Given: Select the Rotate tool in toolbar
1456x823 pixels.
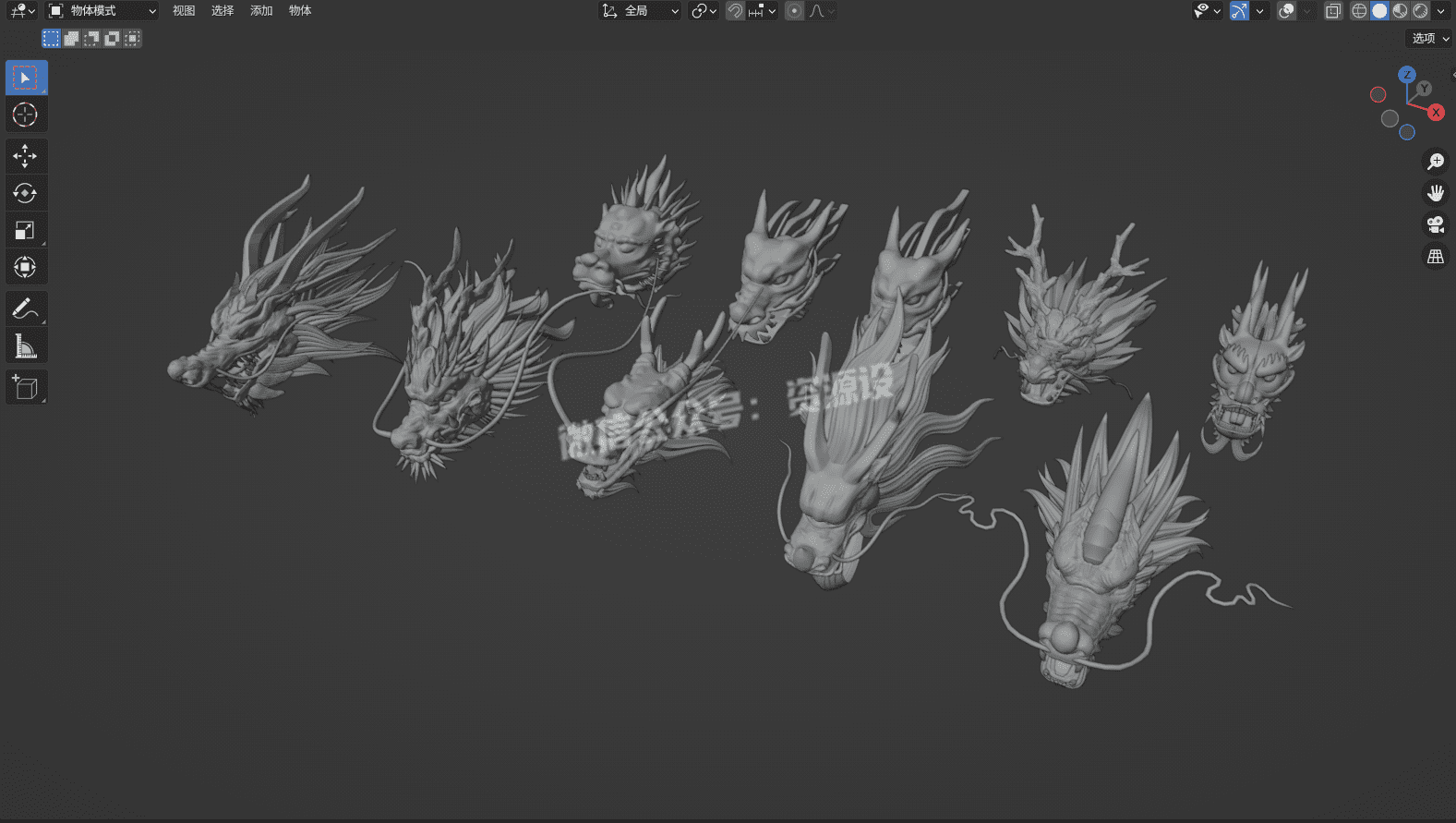Looking at the screenshot, I should (x=25, y=193).
